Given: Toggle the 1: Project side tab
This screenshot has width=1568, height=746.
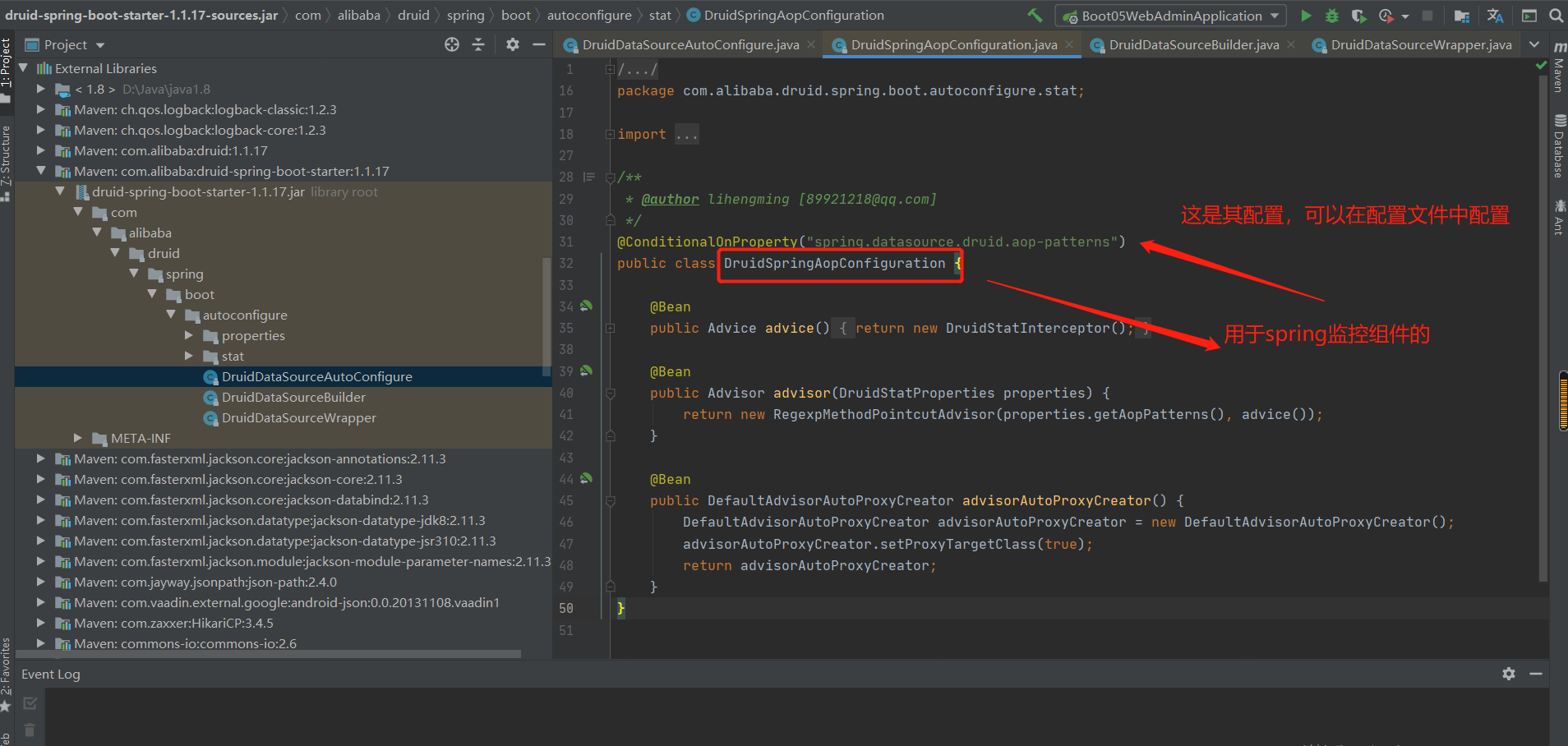Looking at the screenshot, I should point(7,70).
